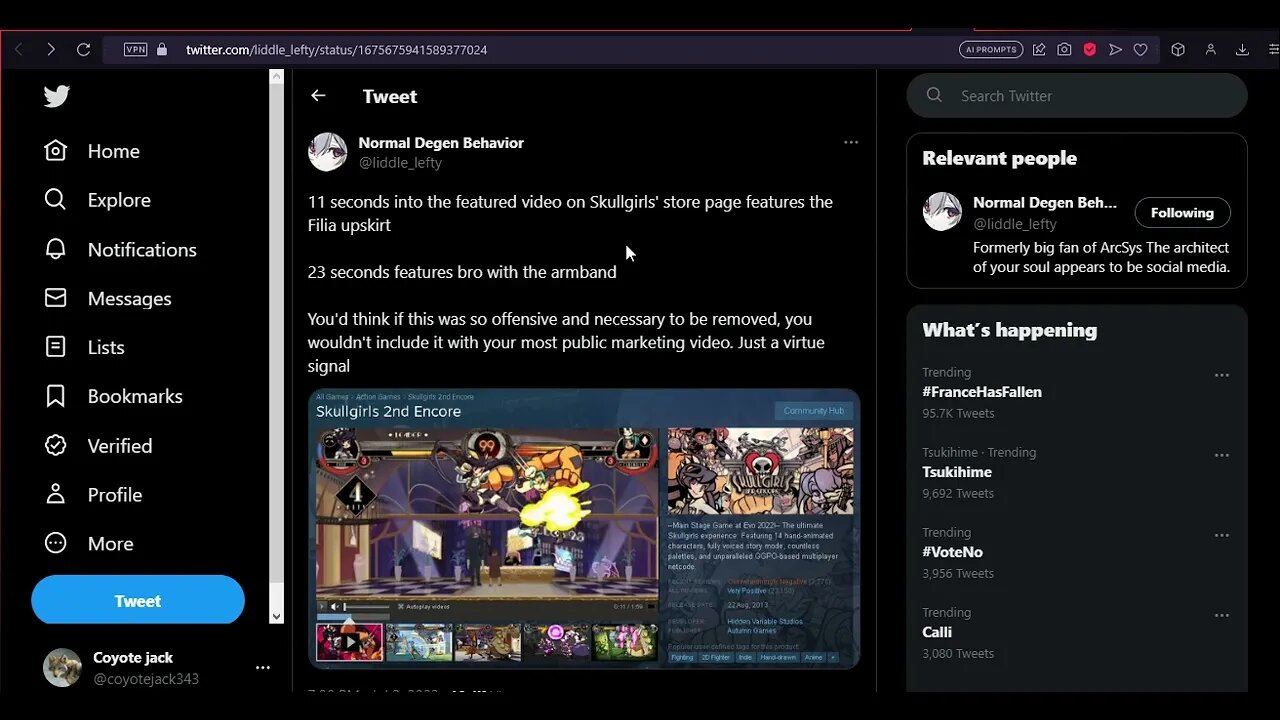Click the Relevant people avatar
Viewport: 1280px width, 720px height.
(x=942, y=212)
